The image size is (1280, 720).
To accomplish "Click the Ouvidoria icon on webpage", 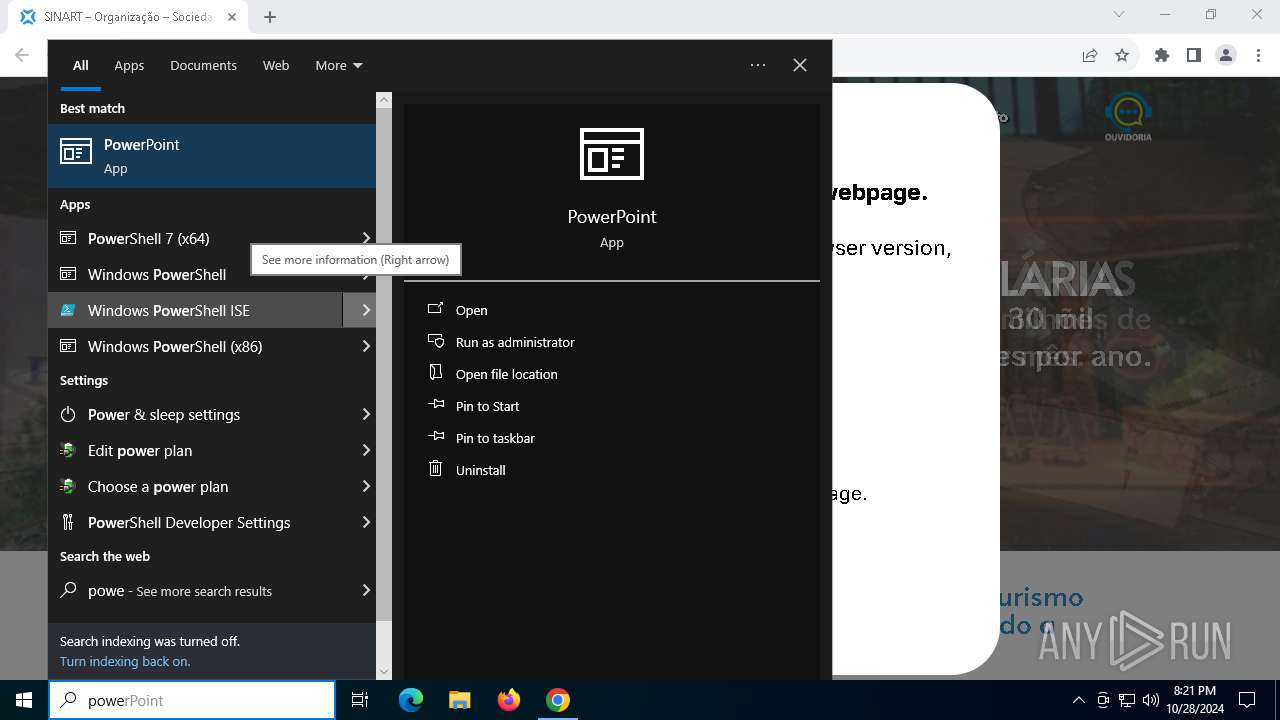I will tap(1128, 117).
